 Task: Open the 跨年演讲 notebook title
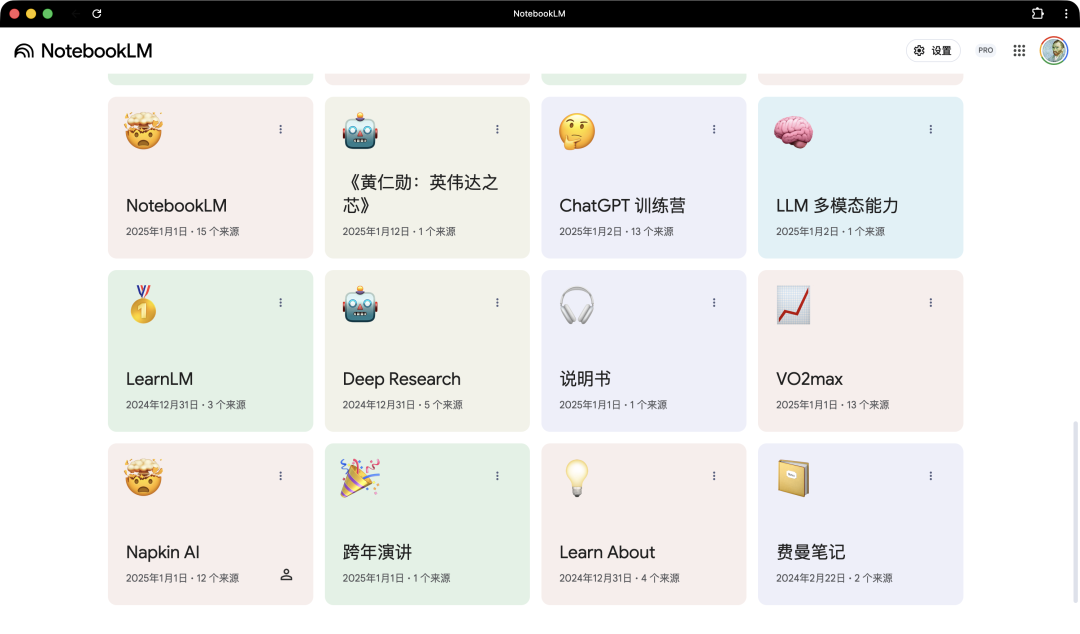tap(377, 552)
